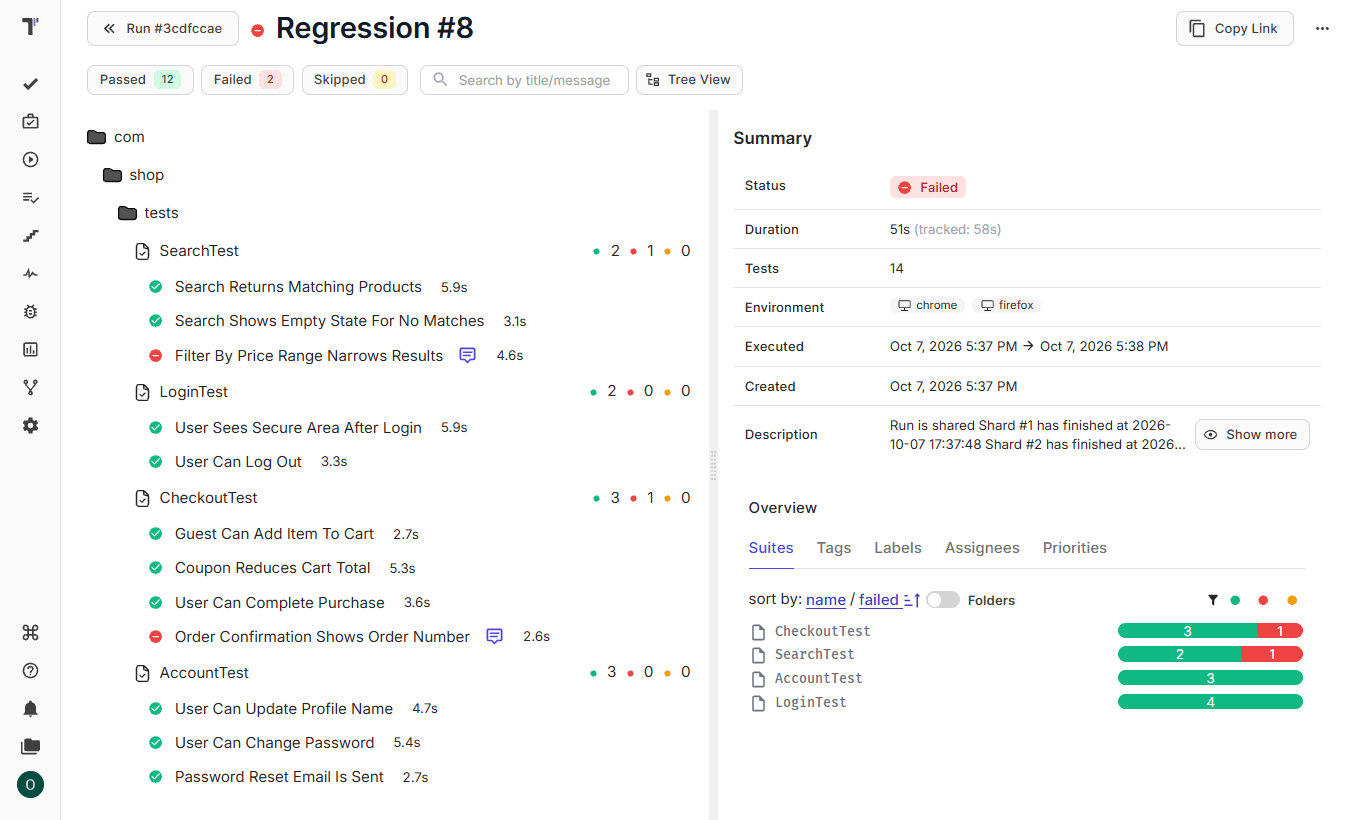1366x820 pixels.
Task: Open message icon on Filter By Price Range test
Action: (467, 355)
